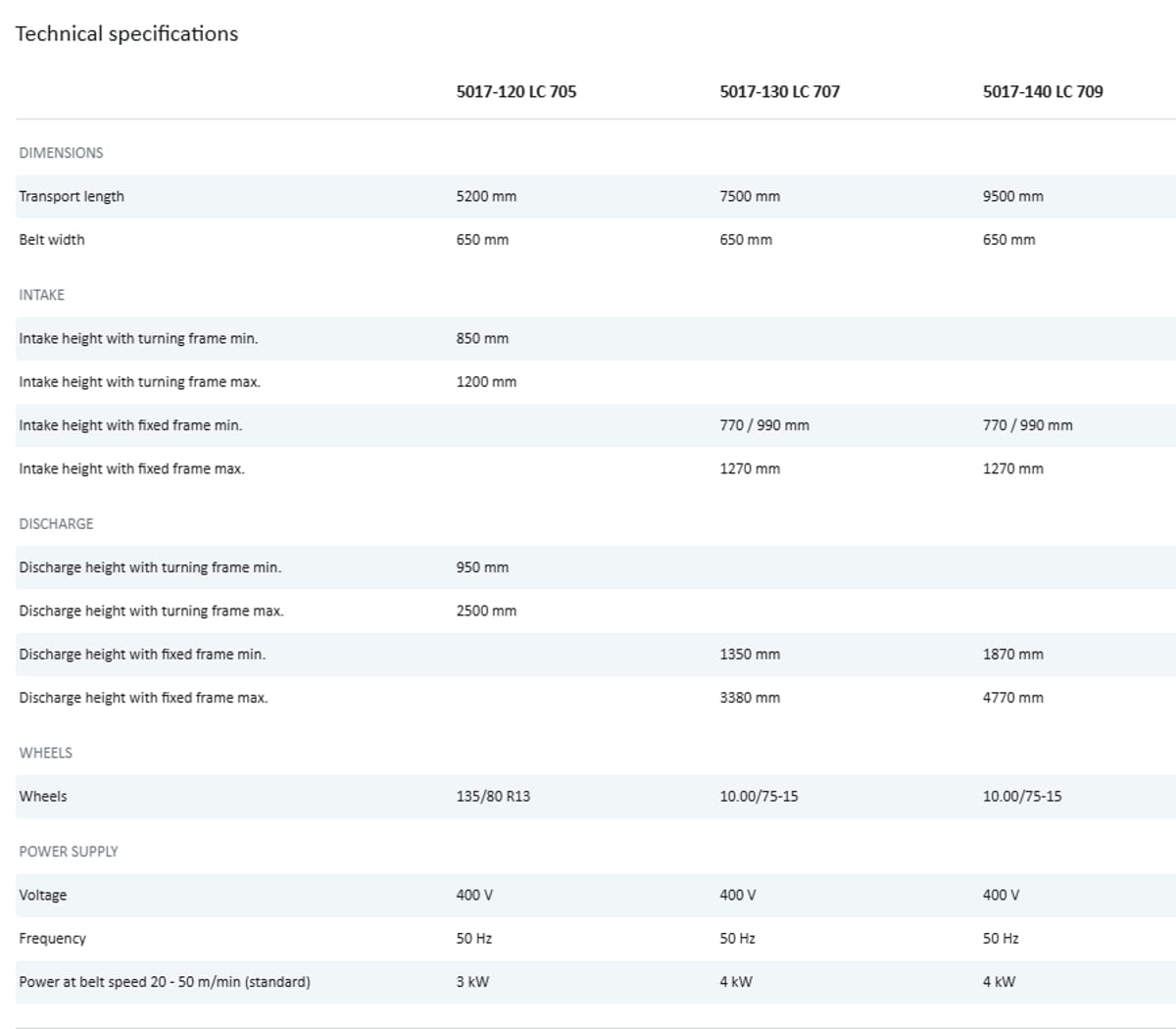
Task: Click the 850 mm intake height value
Action: [482, 338]
